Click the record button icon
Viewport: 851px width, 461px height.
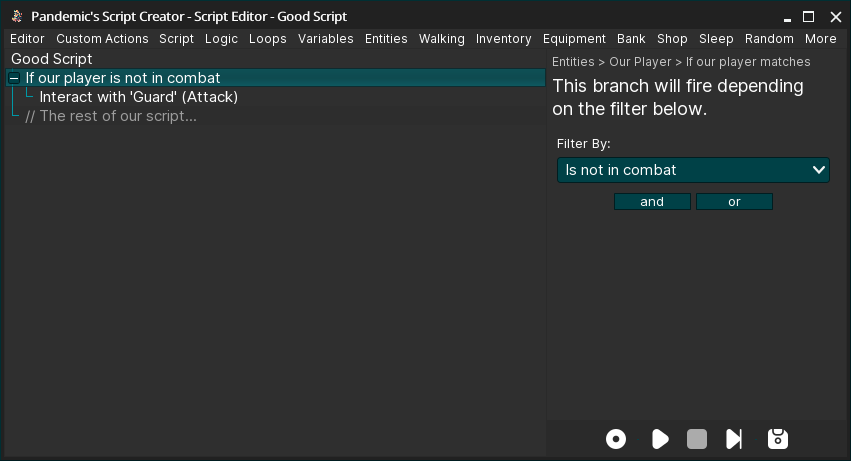[616, 439]
